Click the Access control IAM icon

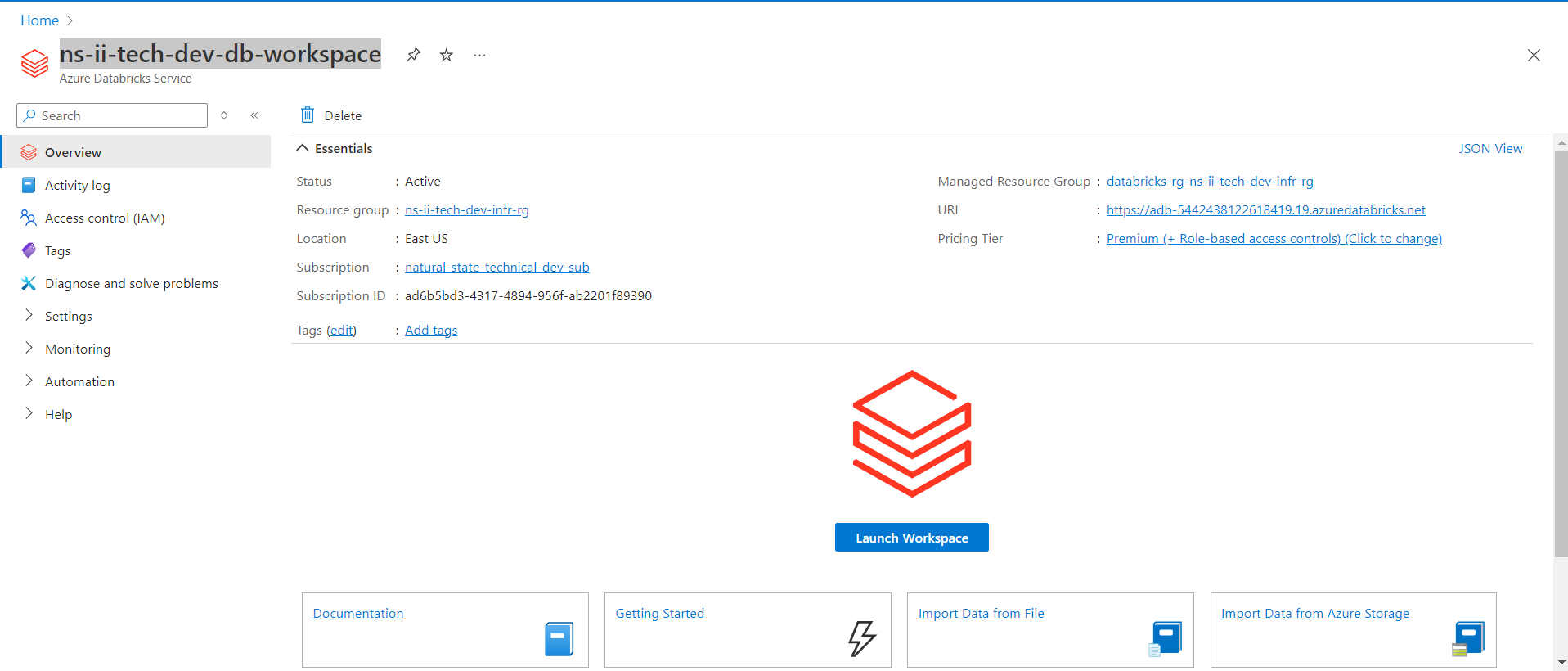(x=29, y=218)
